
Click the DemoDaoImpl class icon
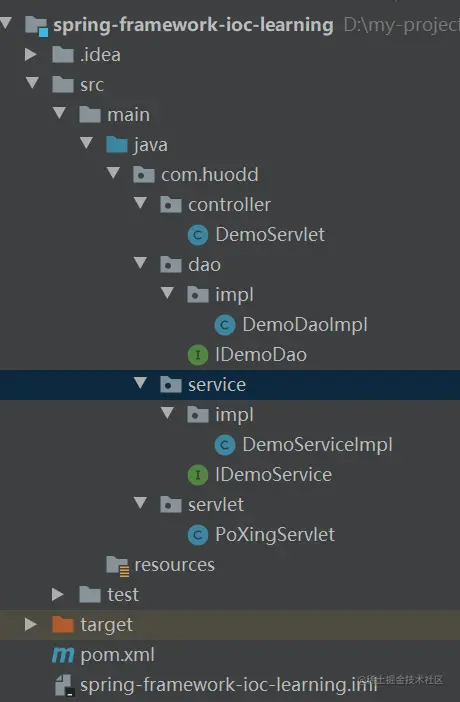(225, 325)
